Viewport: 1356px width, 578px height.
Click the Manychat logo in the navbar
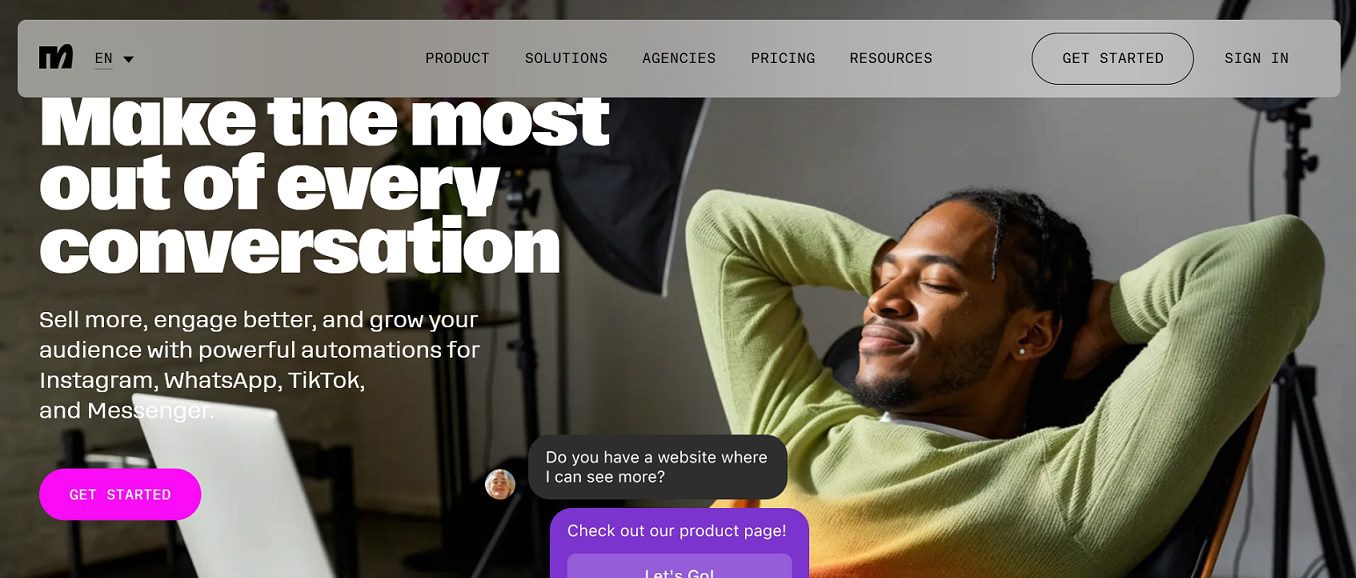click(x=56, y=58)
